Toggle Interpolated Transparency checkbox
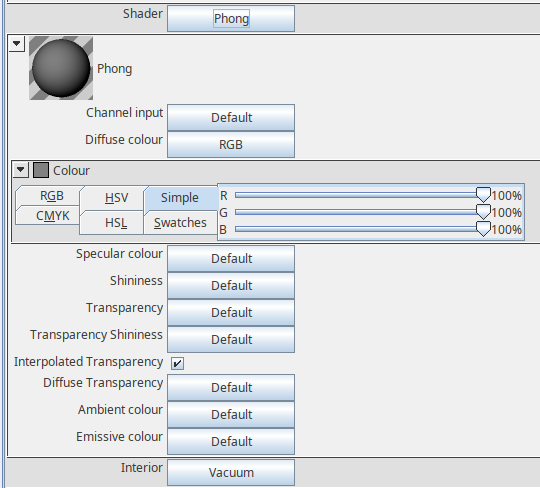This screenshot has width=540, height=488. pyautogui.click(x=177, y=363)
